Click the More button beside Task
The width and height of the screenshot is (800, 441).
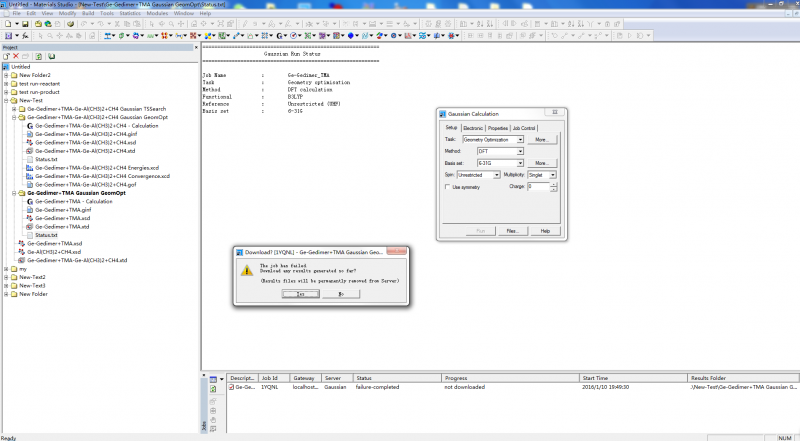(541, 139)
